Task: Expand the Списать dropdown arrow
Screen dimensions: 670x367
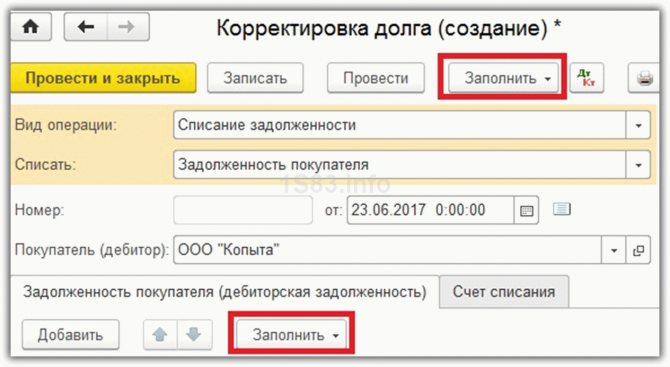Action: (x=638, y=165)
